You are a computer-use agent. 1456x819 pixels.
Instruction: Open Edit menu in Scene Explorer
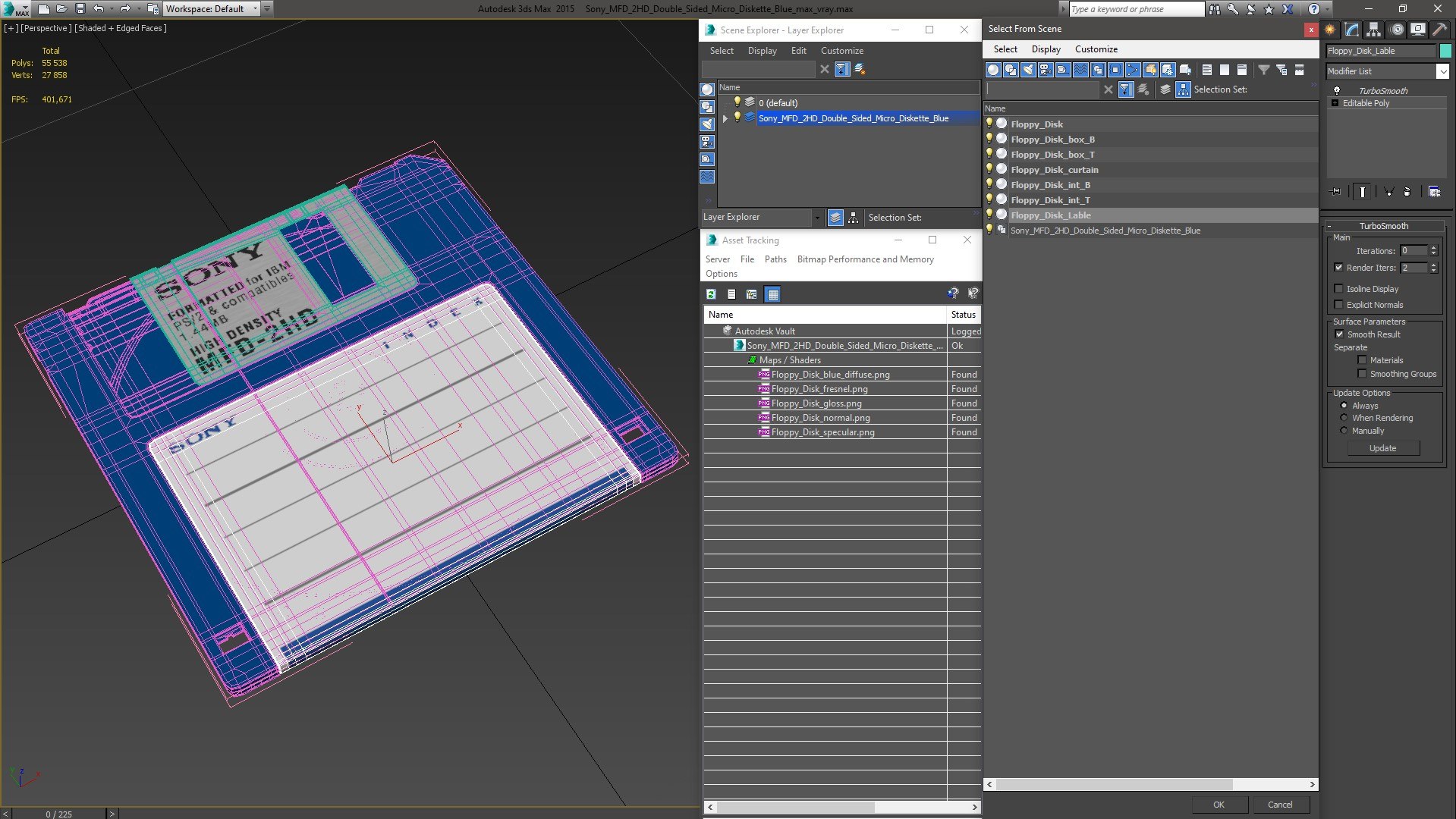pos(799,51)
